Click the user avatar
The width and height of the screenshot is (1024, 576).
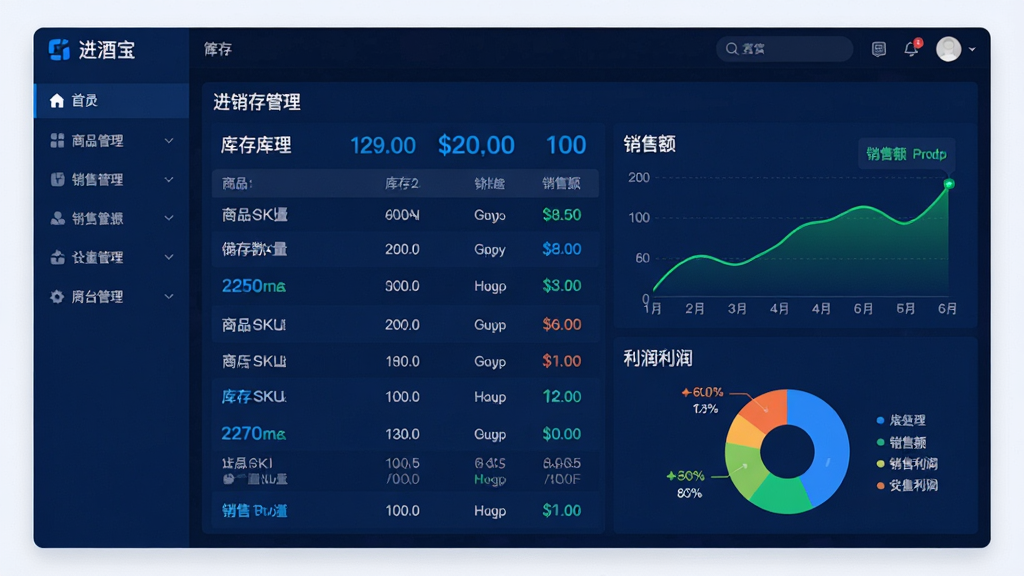coord(948,49)
